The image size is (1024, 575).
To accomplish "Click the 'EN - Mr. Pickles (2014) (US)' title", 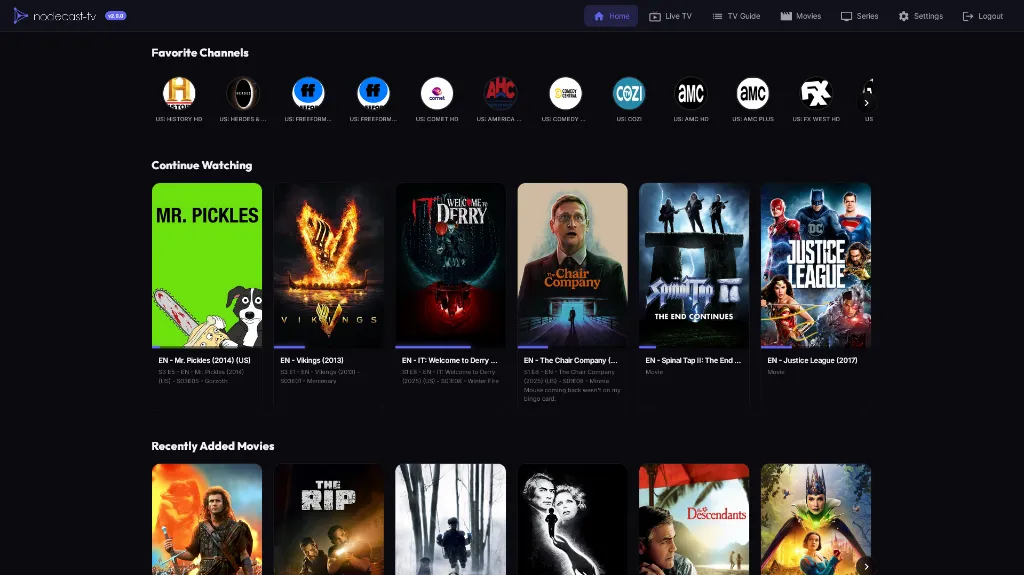I will coord(204,360).
